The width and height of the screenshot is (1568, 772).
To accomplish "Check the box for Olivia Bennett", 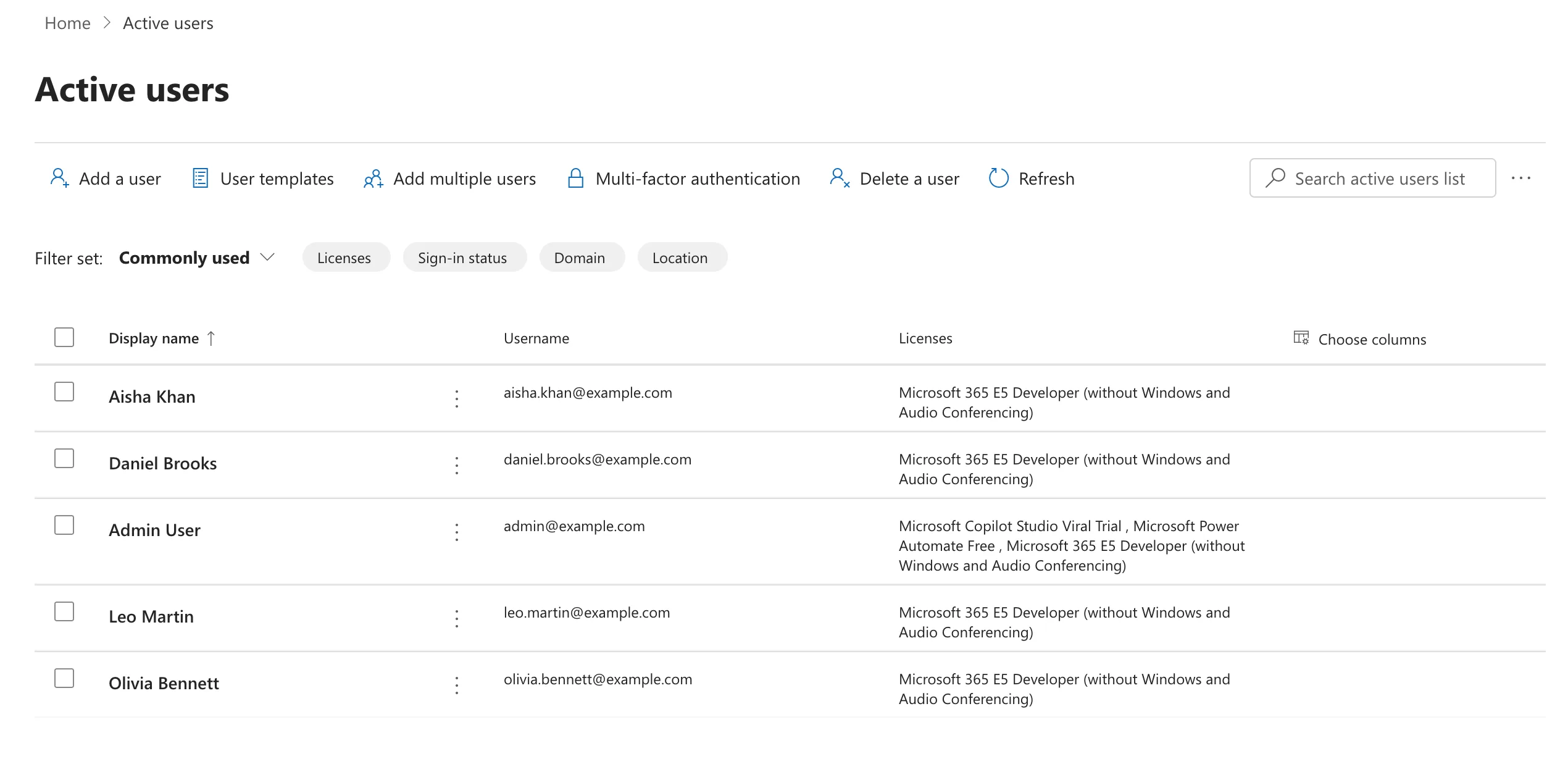I will pos(64,678).
